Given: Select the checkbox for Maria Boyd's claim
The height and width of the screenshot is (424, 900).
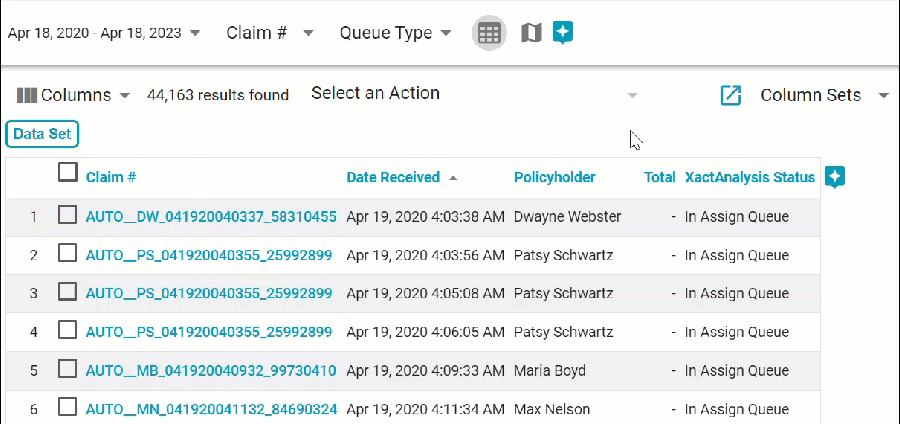Looking at the screenshot, I should tap(68, 369).
